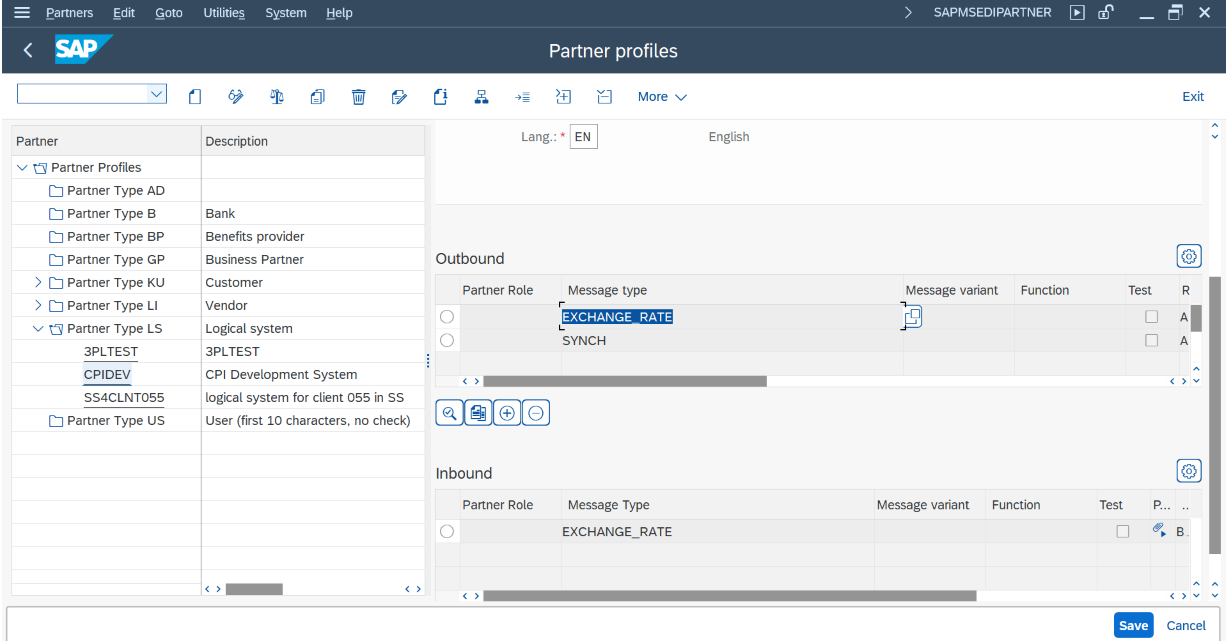Click the Save button

[x=1132, y=625]
